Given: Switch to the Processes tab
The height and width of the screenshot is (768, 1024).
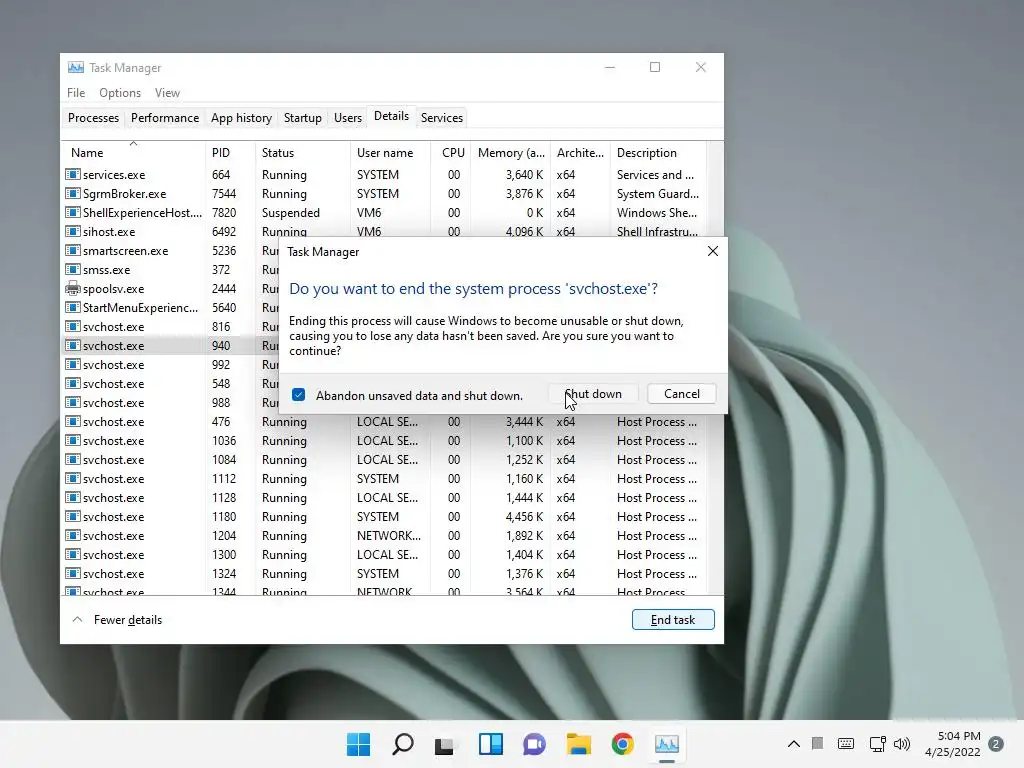Looking at the screenshot, I should pyautogui.click(x=93, y=118).
